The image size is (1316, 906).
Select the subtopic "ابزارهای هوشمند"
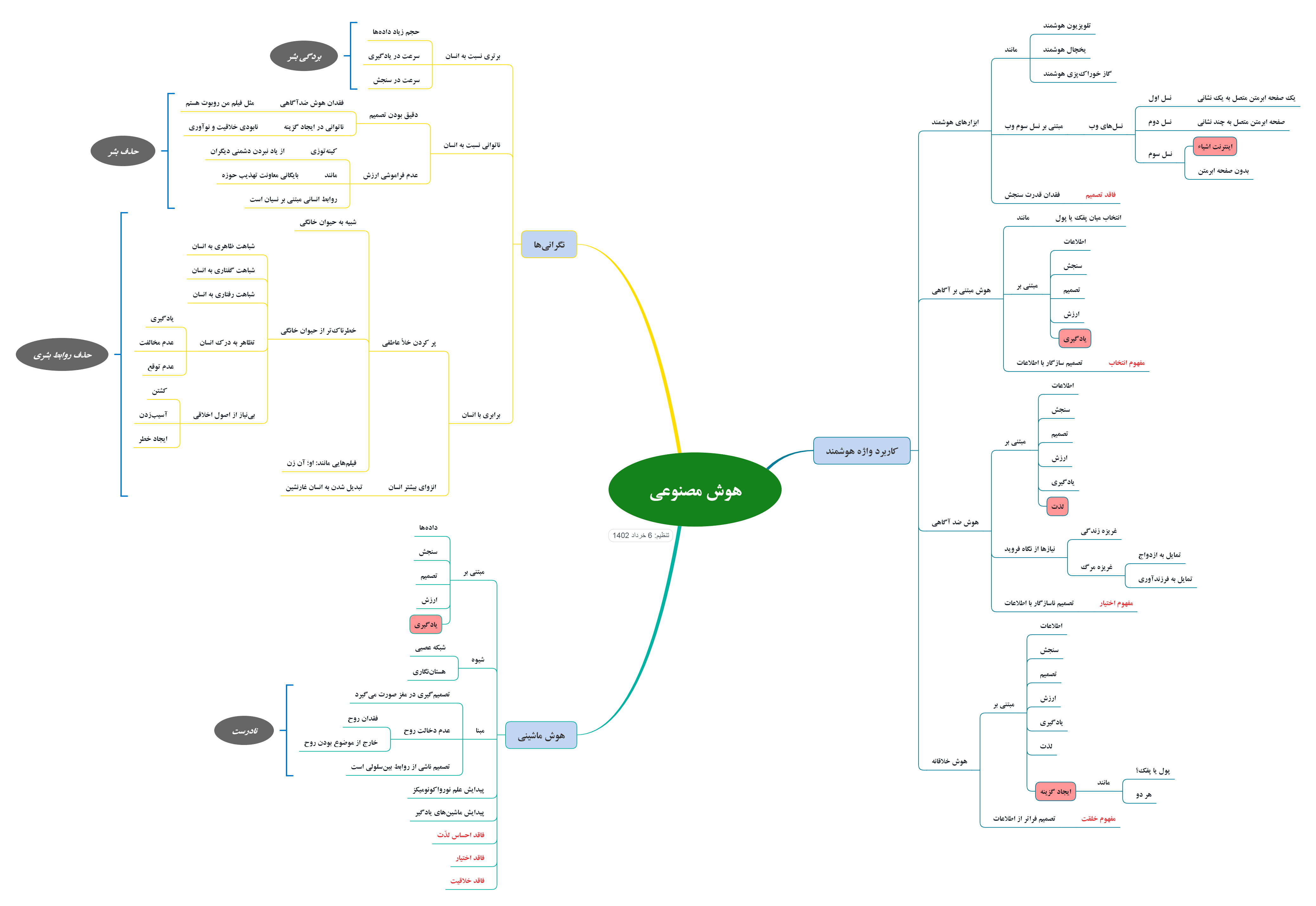click(x=954, y=122)
